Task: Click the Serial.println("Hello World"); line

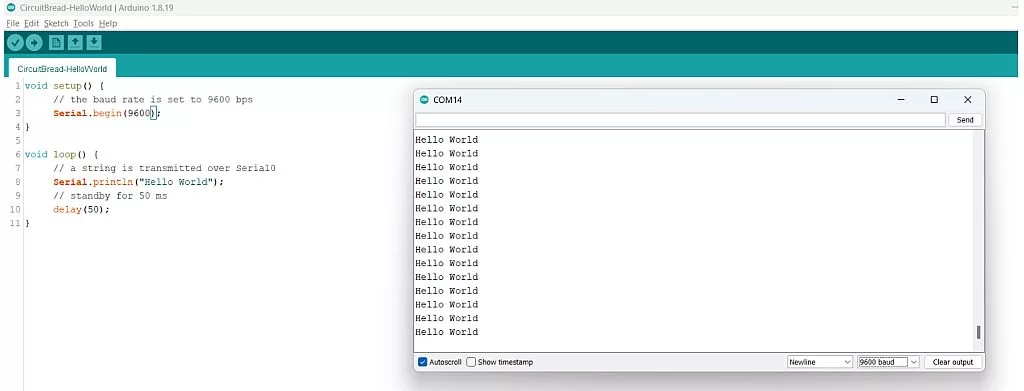Action: click(138, 182)
